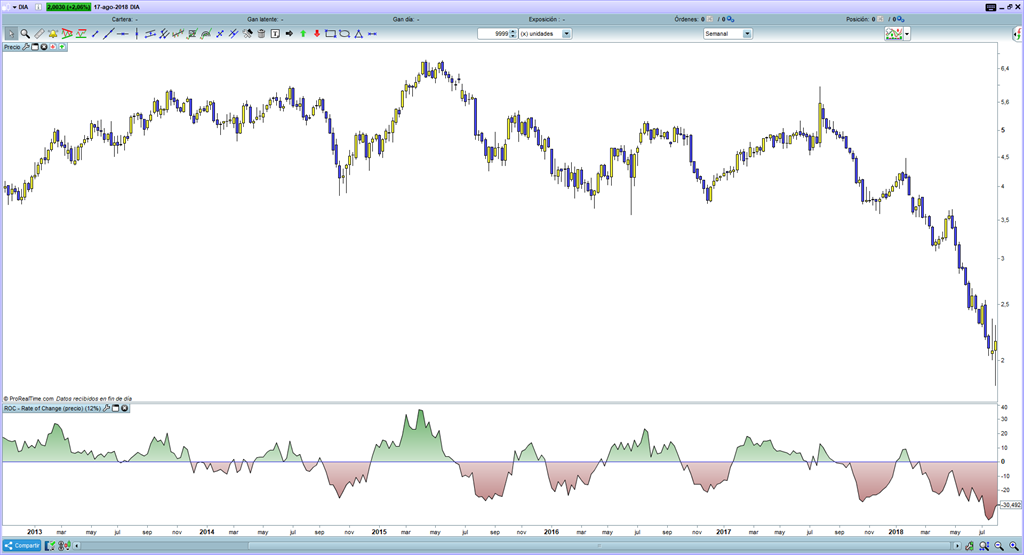1024x555 pixels.
Task: Select the red down arrow tool
Action: click(x=317, y=33)
